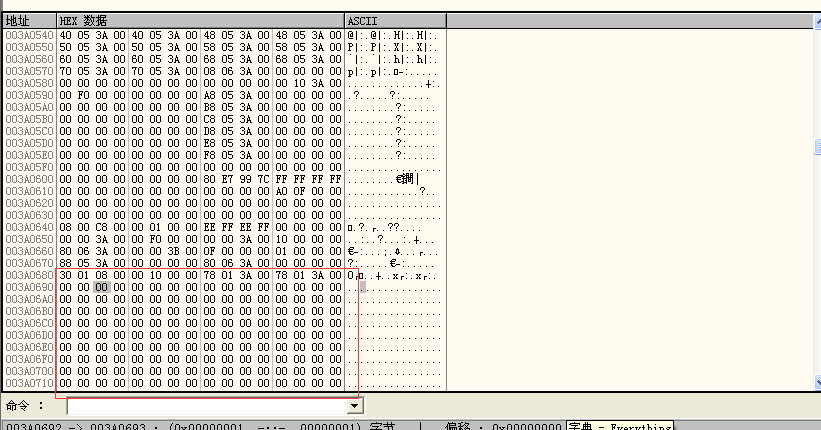Select address 003A06A0 in the address column
The image size is (821, 430).
tap(29, 299)
